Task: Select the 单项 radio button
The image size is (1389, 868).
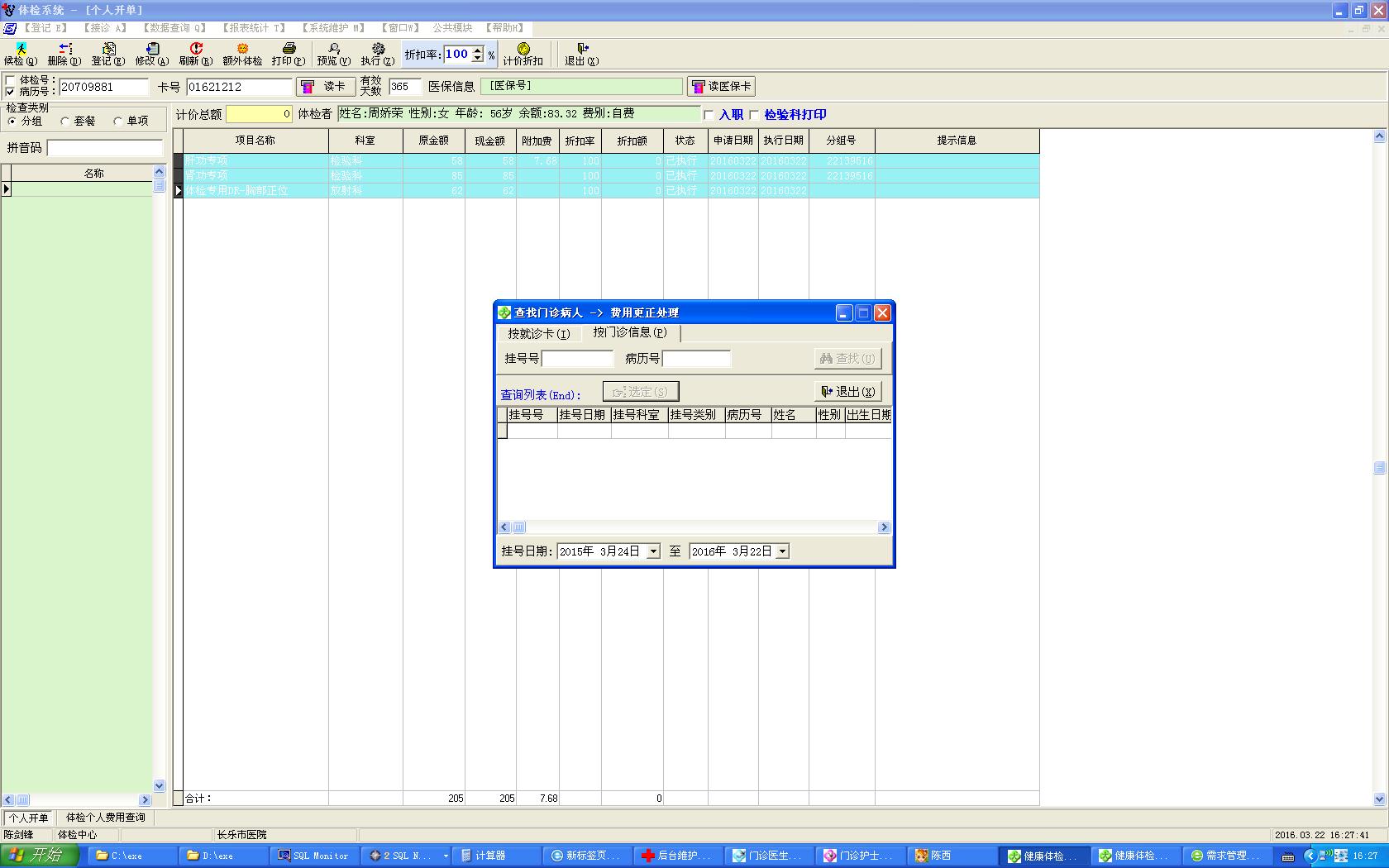Action: (x=118, y=121)
